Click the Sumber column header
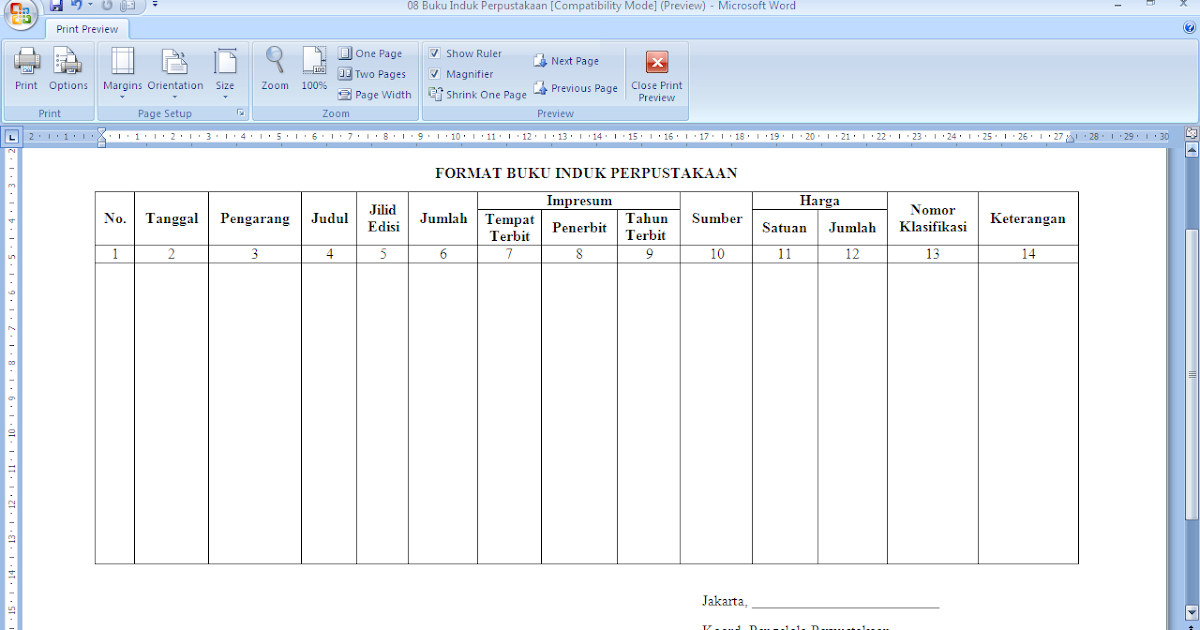Image resolution: width=1200 pixels, height=630 pixels. (x=717, y=218)
